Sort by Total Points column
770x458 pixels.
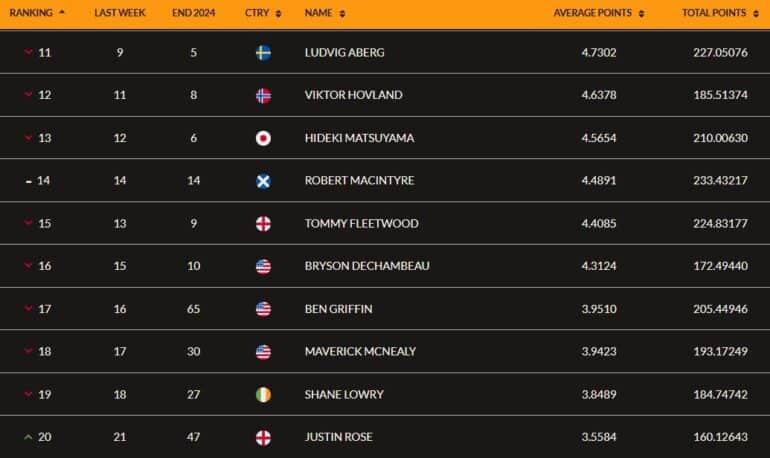(720, 13)
